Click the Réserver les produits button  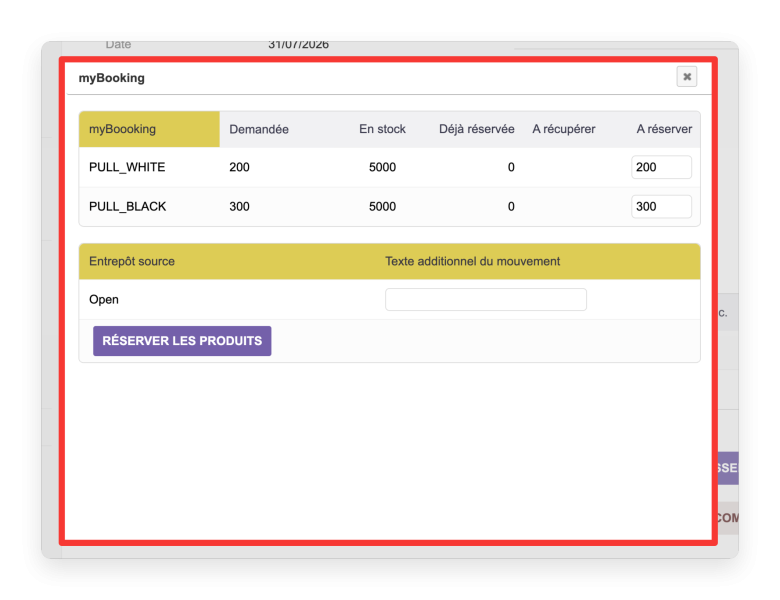click(x=182, y=341)
